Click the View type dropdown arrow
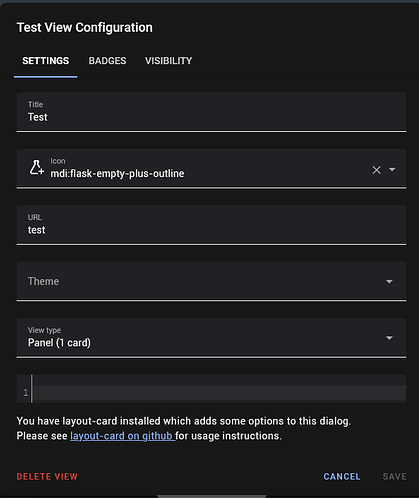The image size is (419, 500). coord(389,338)
